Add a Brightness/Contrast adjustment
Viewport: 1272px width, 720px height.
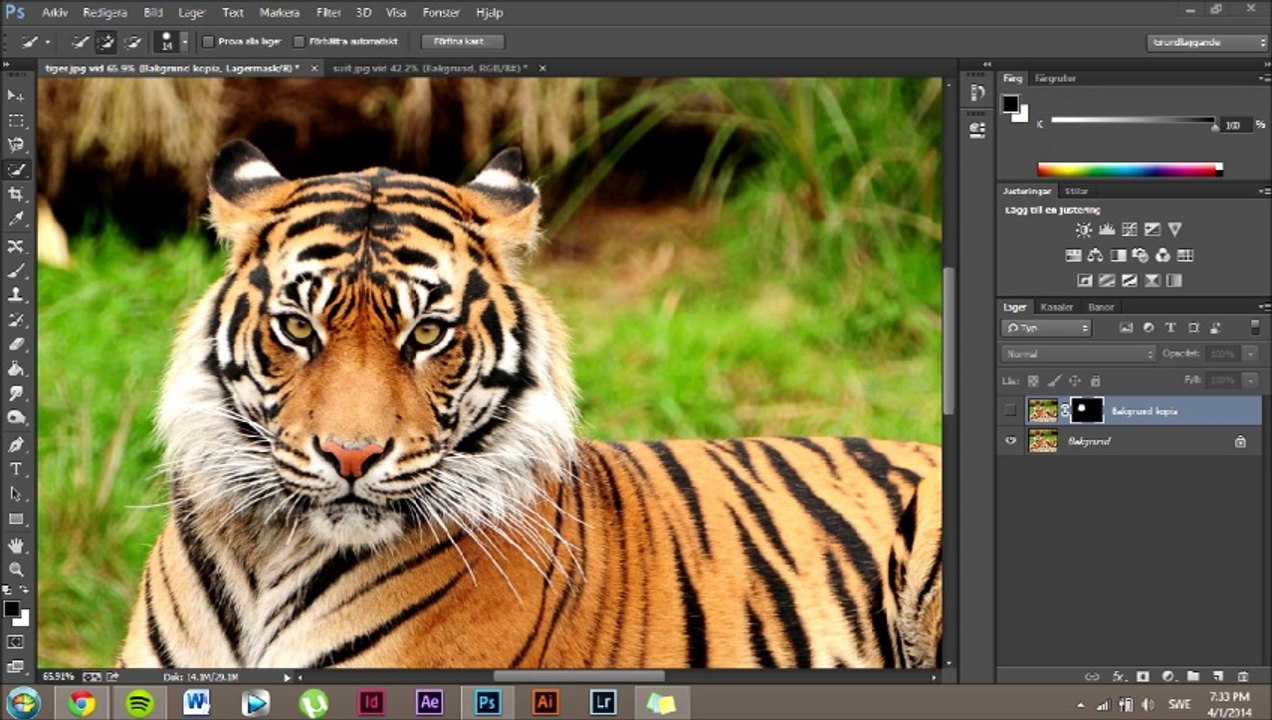[1084, 230]
